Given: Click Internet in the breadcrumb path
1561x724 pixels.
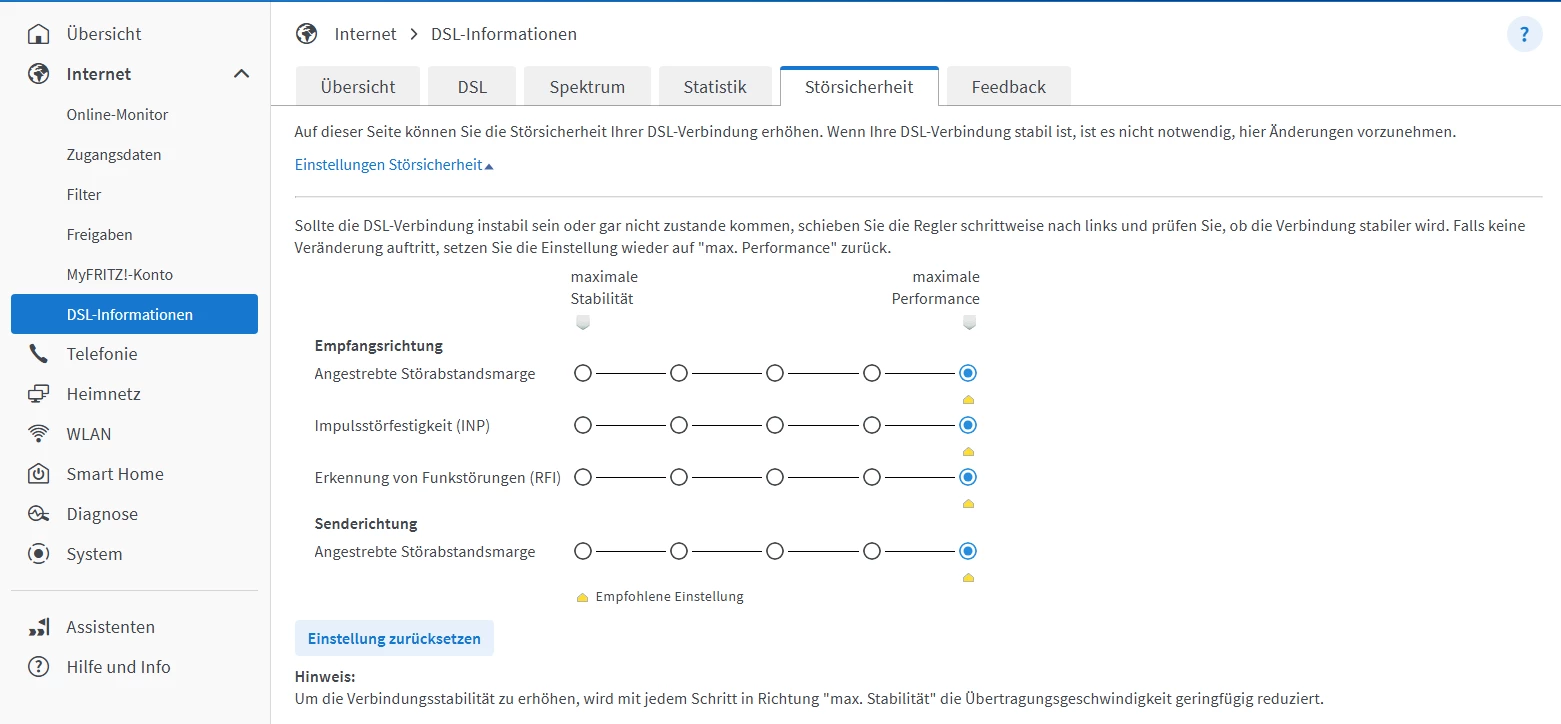Looking at the screenshot, I should (x=365, y=34).
